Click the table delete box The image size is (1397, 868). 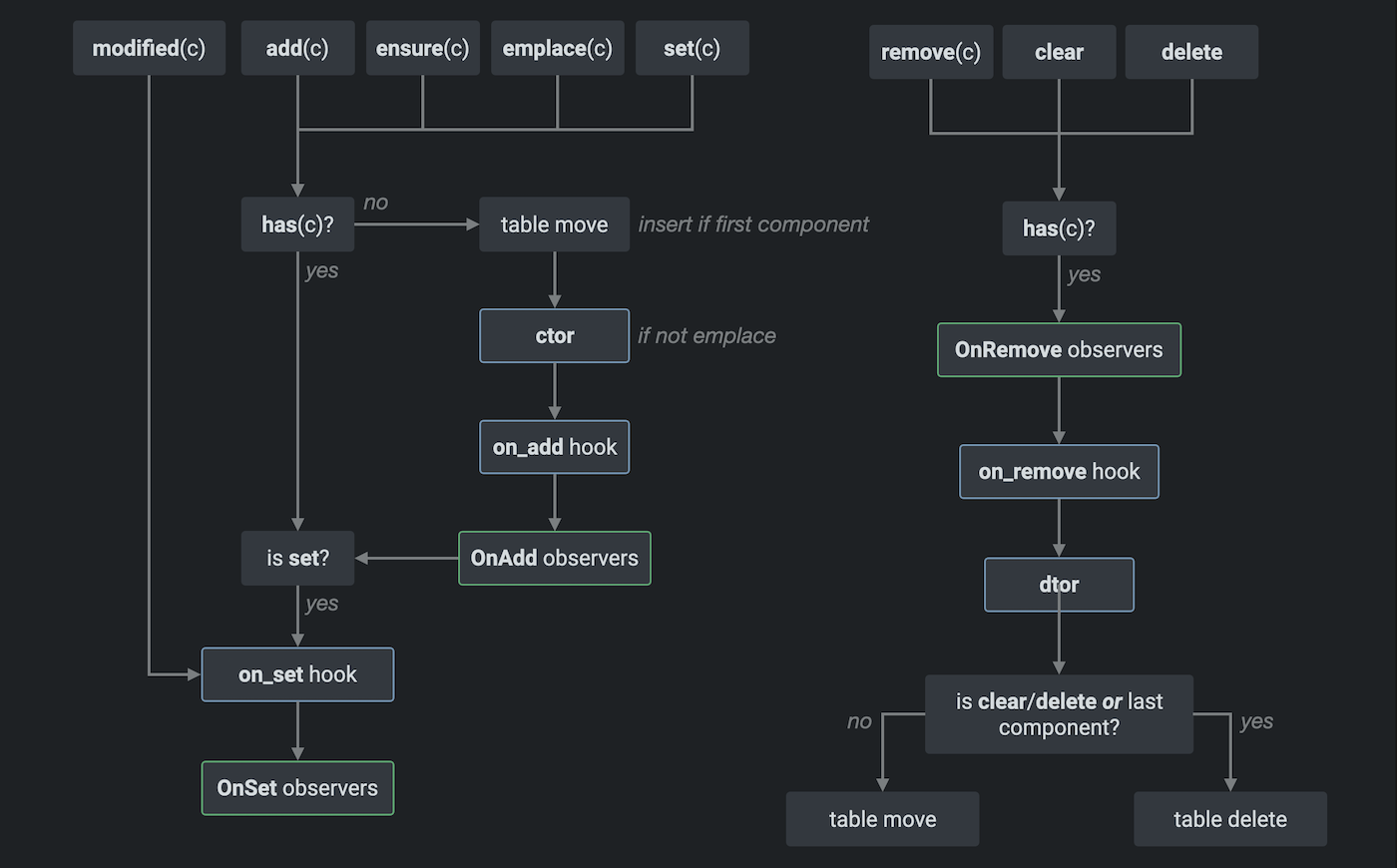1229,819
